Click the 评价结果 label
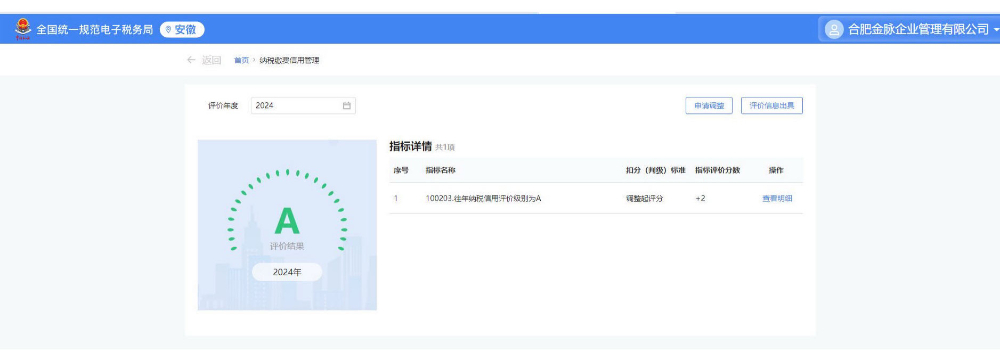This screenshot has height=361, width=1000. point(287,246)
